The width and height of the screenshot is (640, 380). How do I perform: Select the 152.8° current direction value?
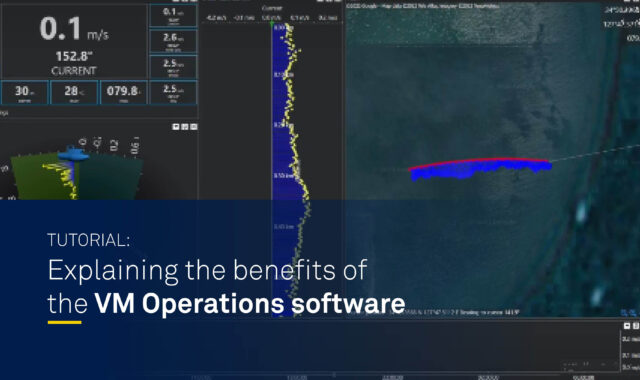pyautogui.click(x=74, y=56)
